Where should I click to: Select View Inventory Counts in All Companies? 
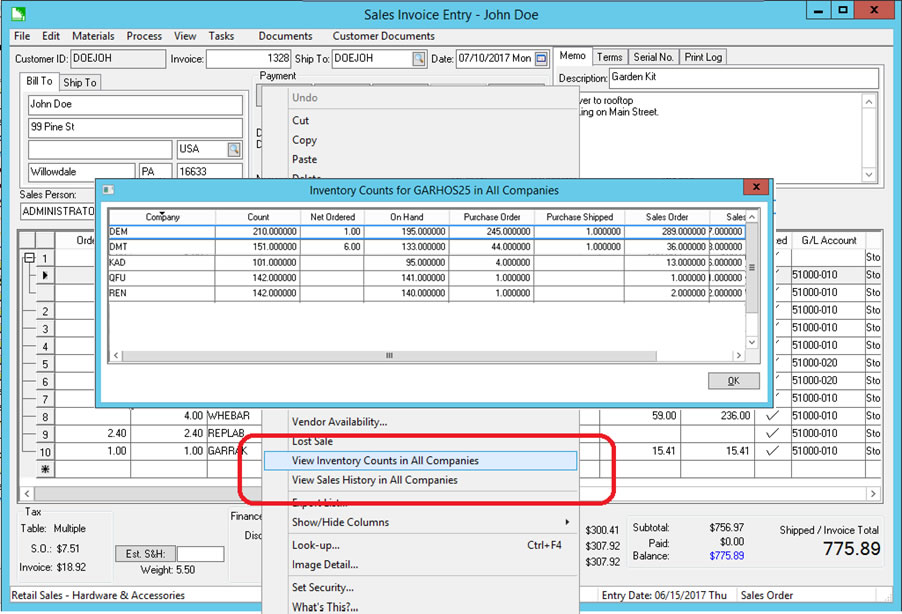(x=385, y=461)
